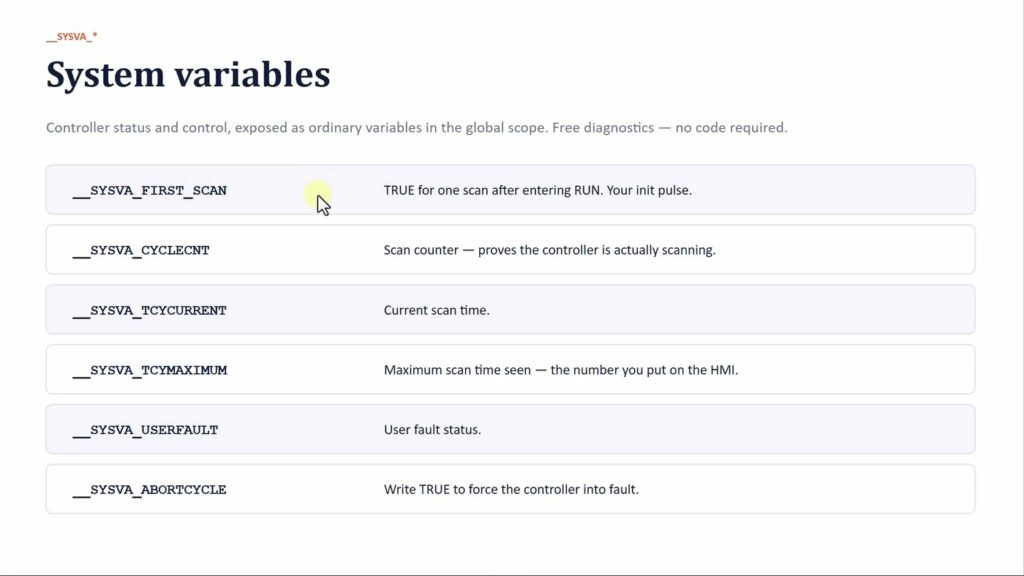Click the __SYSVA_TCYCURRENT variable name

pos(150,311)
